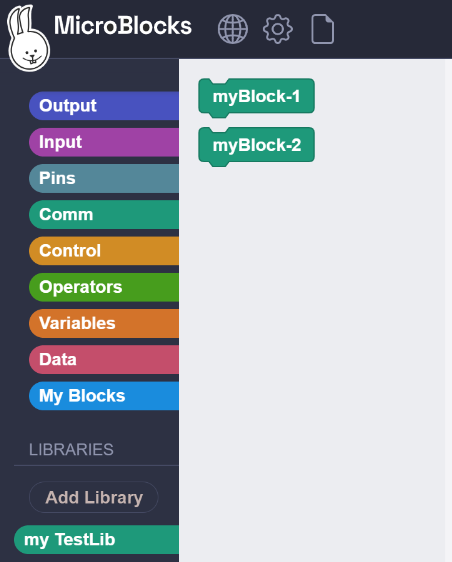
Task: Select the Output category
Action: [x=104, y=106]
